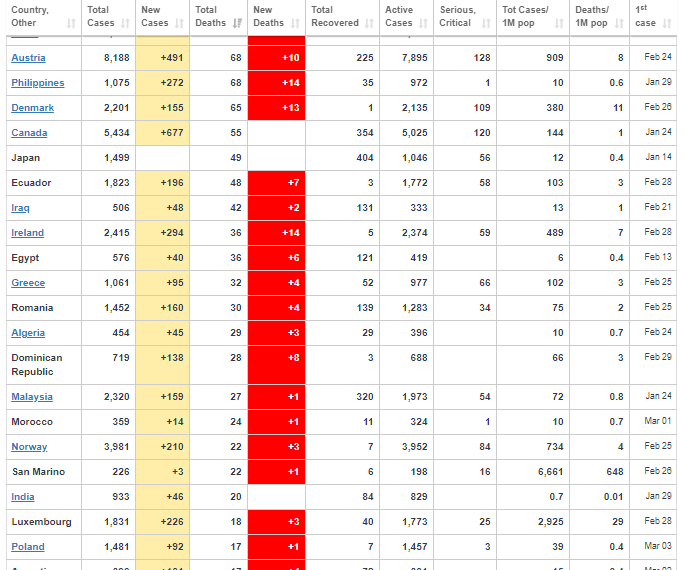Click Canada's +677 new cases cell
This screenshot has width=684, height=570.
click(163, 133)
